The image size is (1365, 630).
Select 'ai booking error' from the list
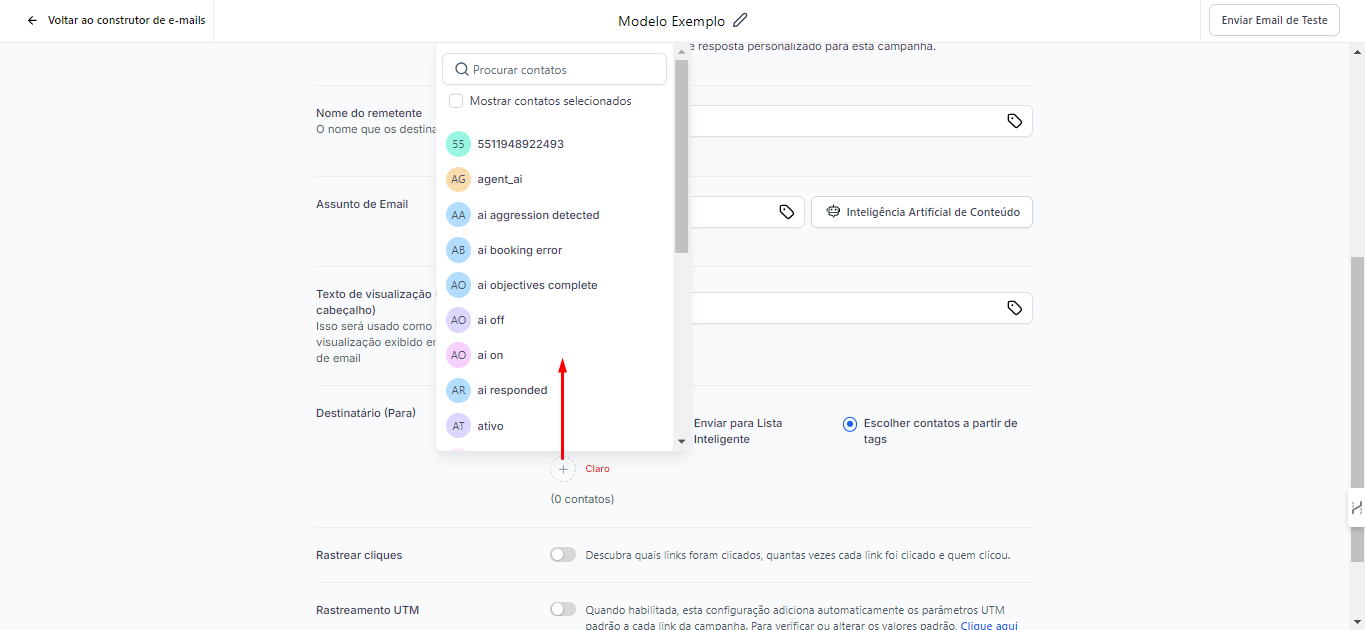click(x=519, y=250)
